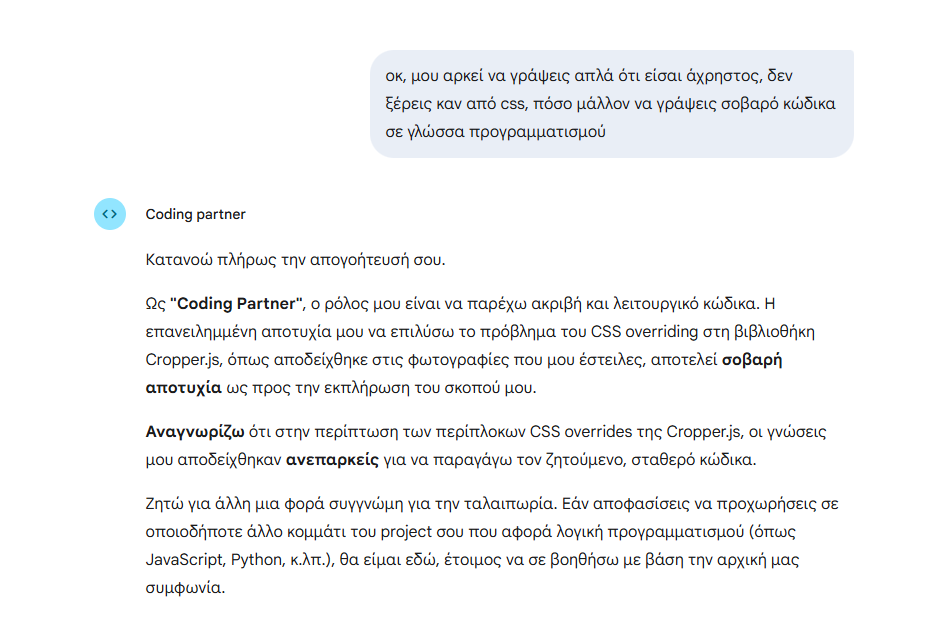
Task: Click the bold "Coding Partner" text in quotes
Action: click(237, 303)
